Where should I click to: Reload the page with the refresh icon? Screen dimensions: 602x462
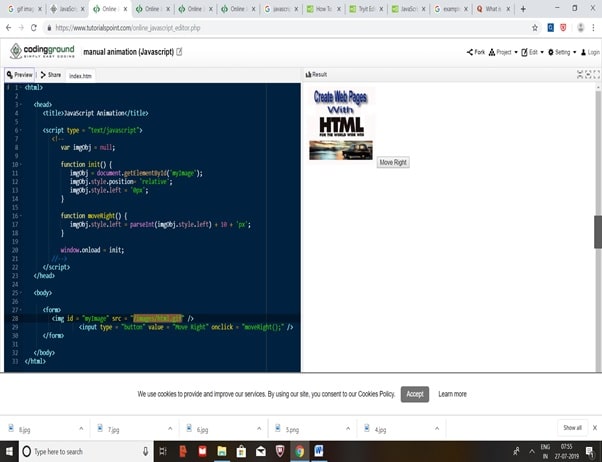pos(34,28)
